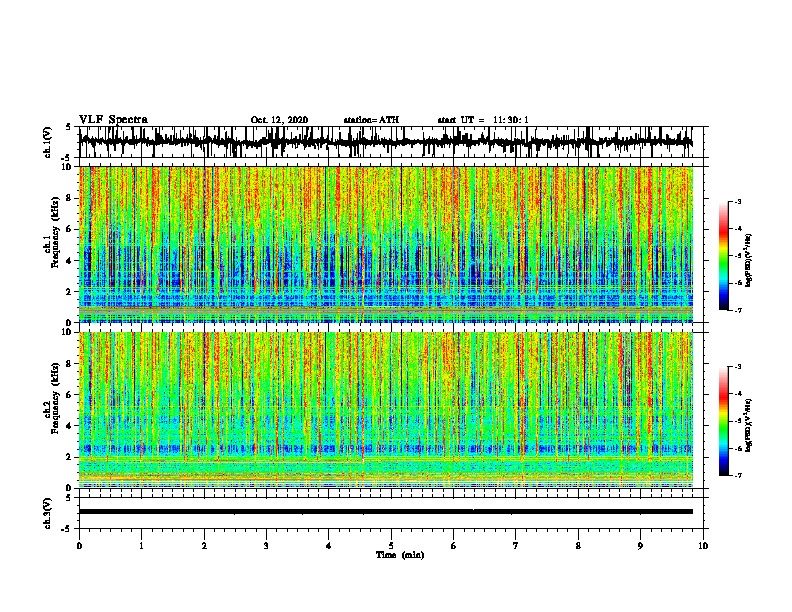Viewport: 792px width, 612px height.
Task: Click the "10" kHz tick on ch.1 axis
Action: click(67, 167)
